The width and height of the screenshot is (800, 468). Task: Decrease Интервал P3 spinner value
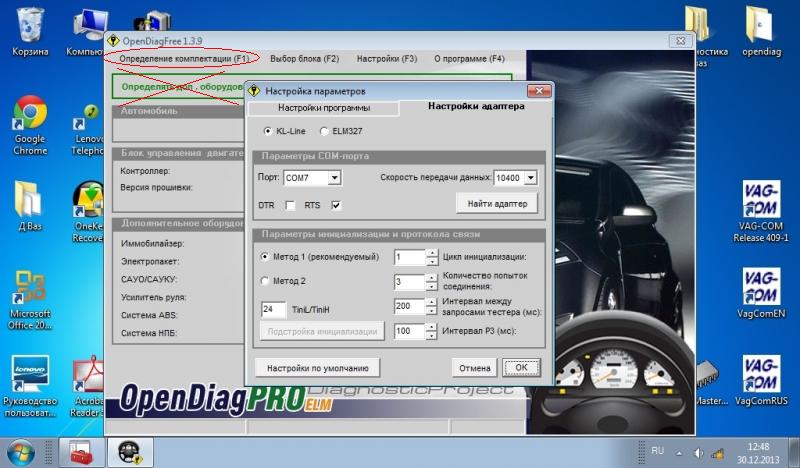432,335
